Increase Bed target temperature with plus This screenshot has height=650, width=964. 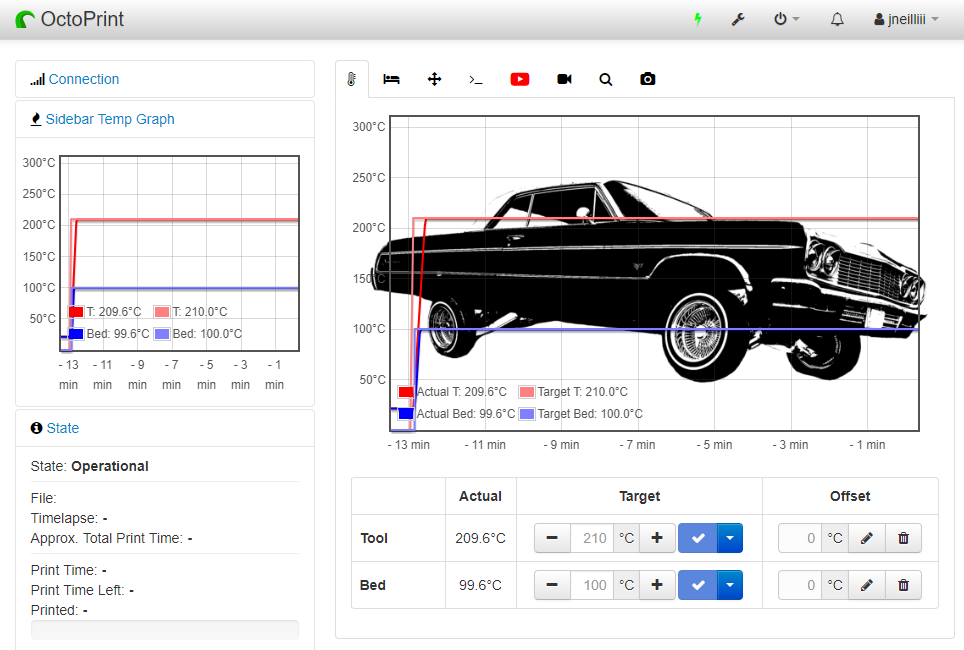pos(657,585)
